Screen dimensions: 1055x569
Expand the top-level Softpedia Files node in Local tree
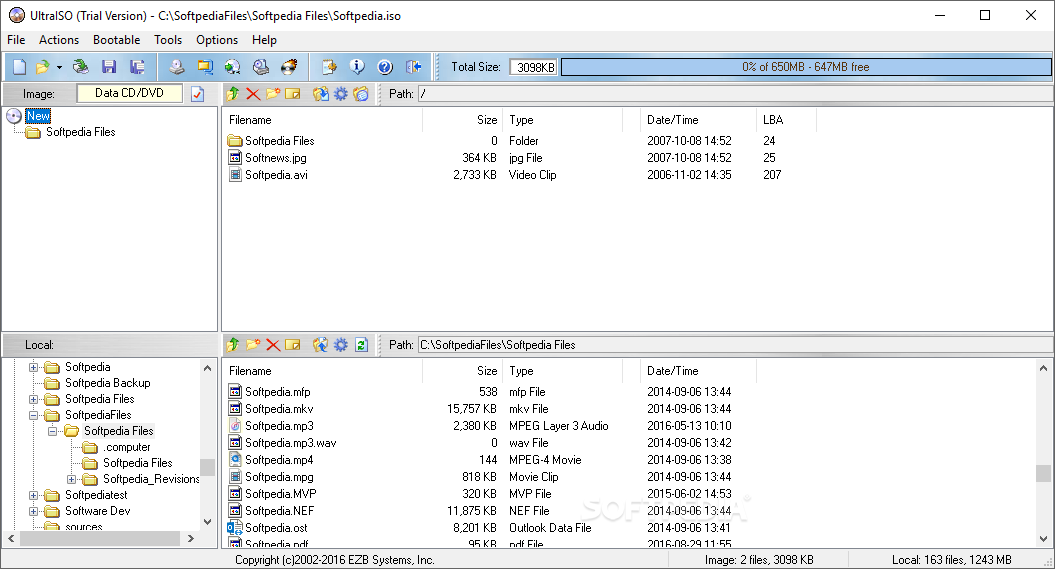[x=33, y=400]
